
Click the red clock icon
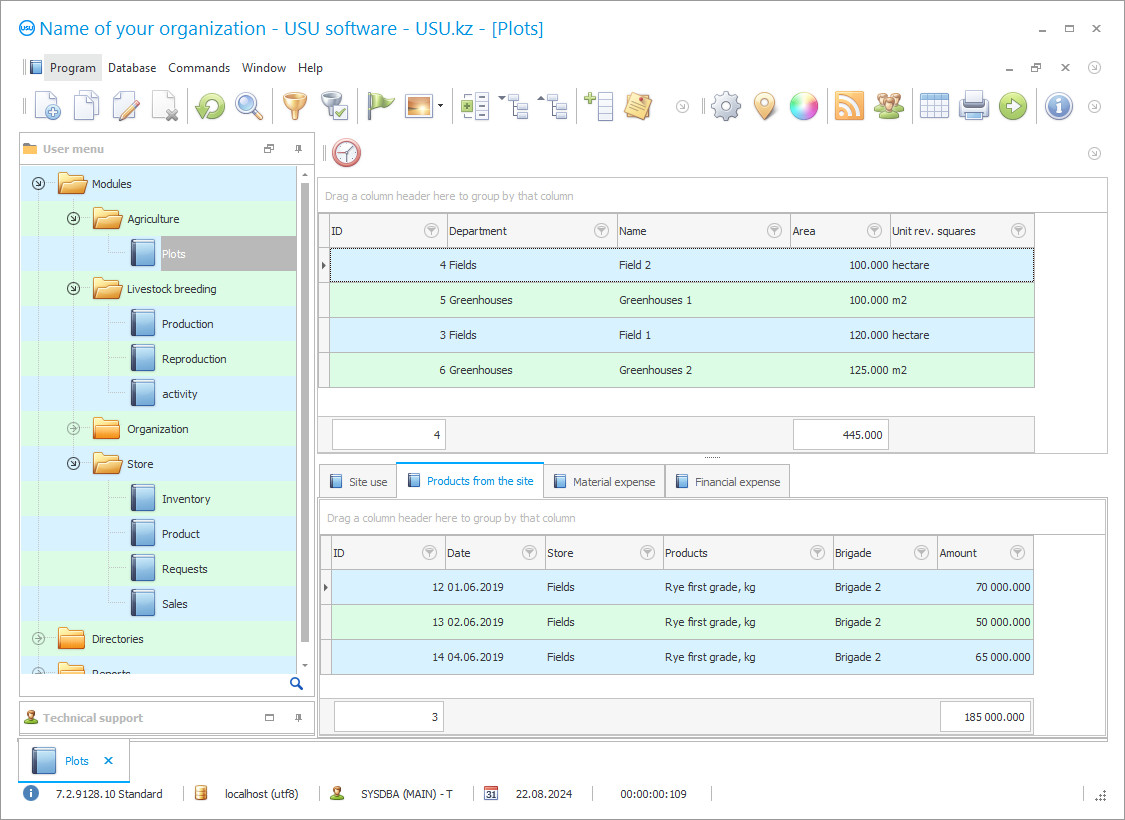[346, 153]
